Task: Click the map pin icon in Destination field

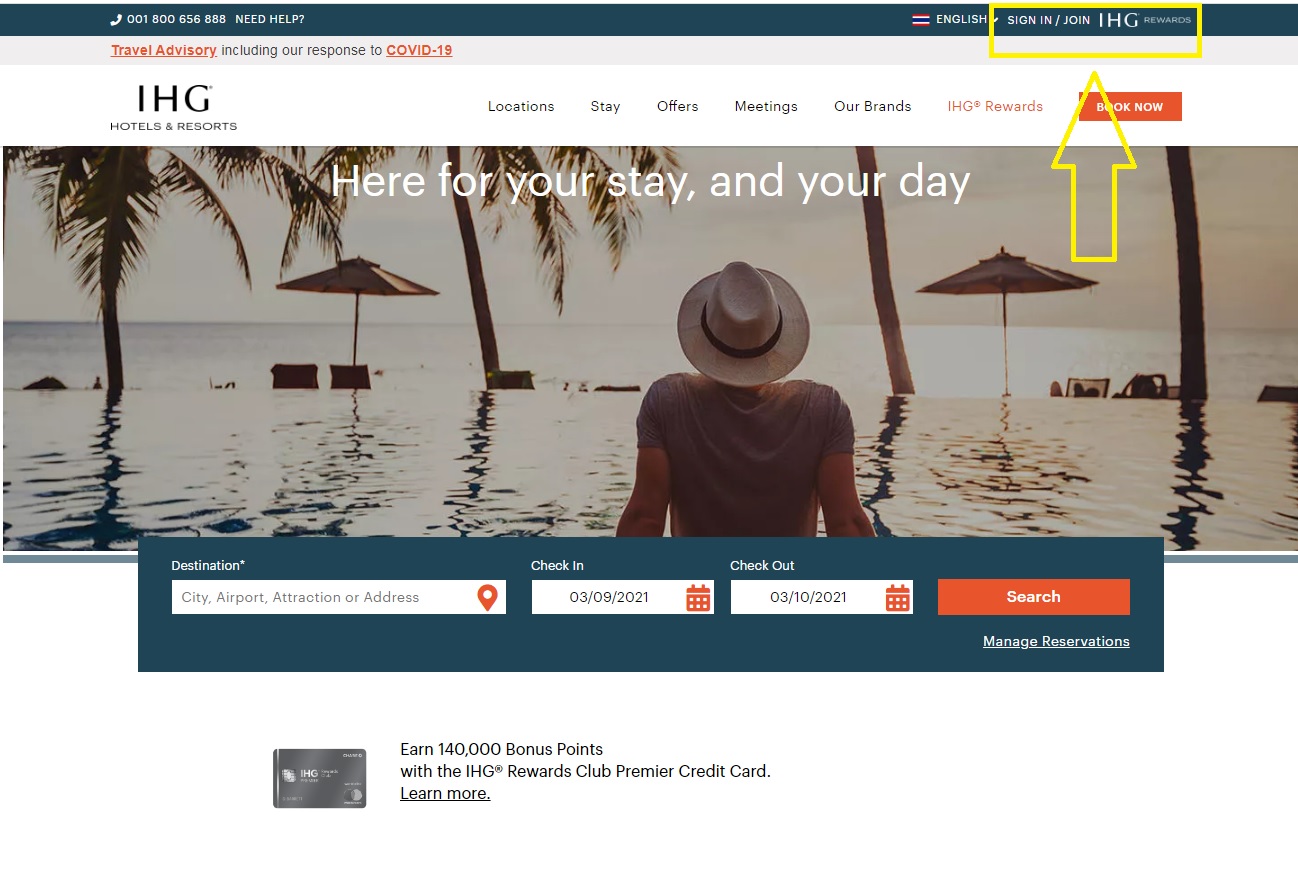Action: [x=487, y=598]
